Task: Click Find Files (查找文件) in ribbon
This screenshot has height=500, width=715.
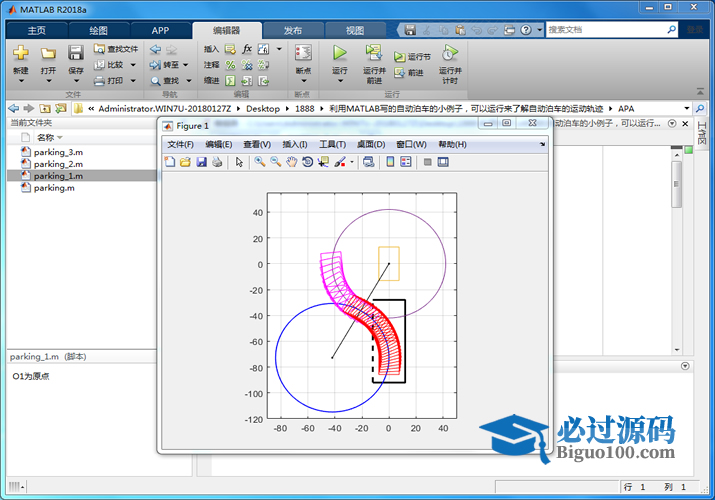Action: [x=116, y=49]
